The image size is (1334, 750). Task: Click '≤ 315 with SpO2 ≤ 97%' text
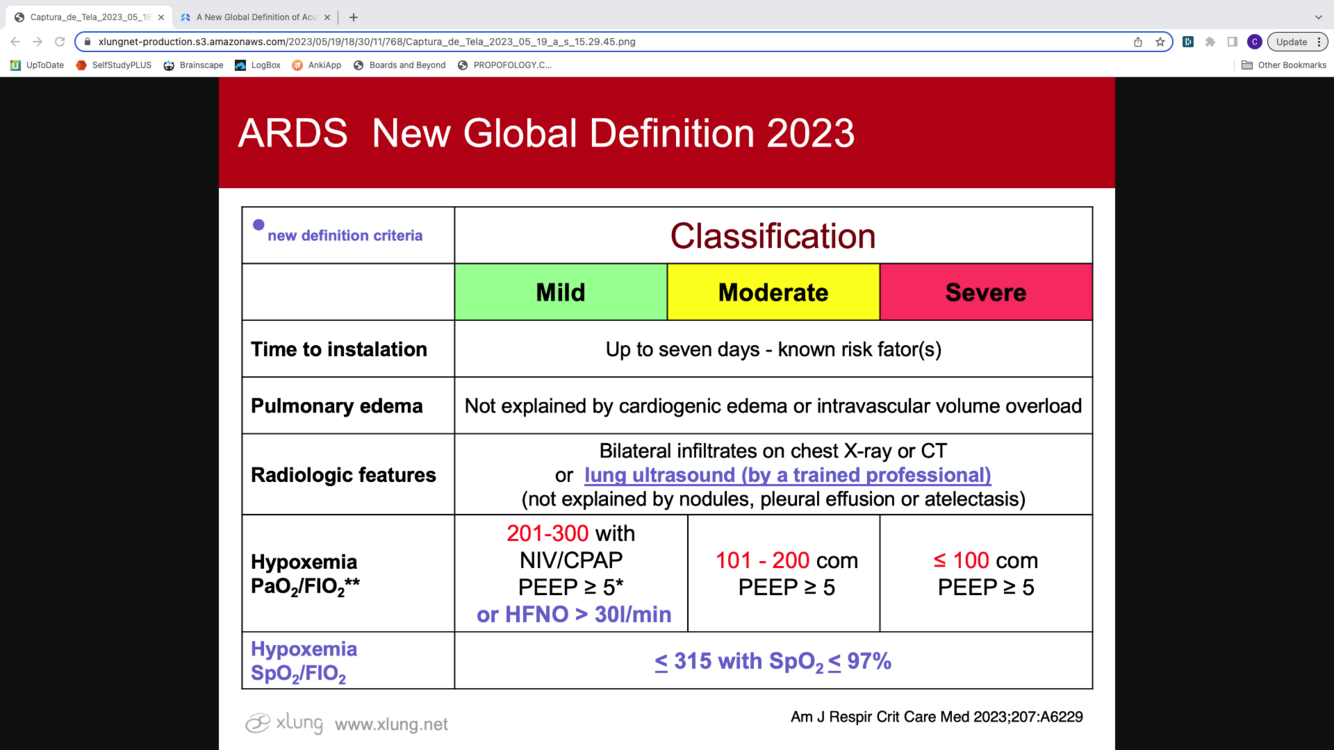(x=773, y=661)
